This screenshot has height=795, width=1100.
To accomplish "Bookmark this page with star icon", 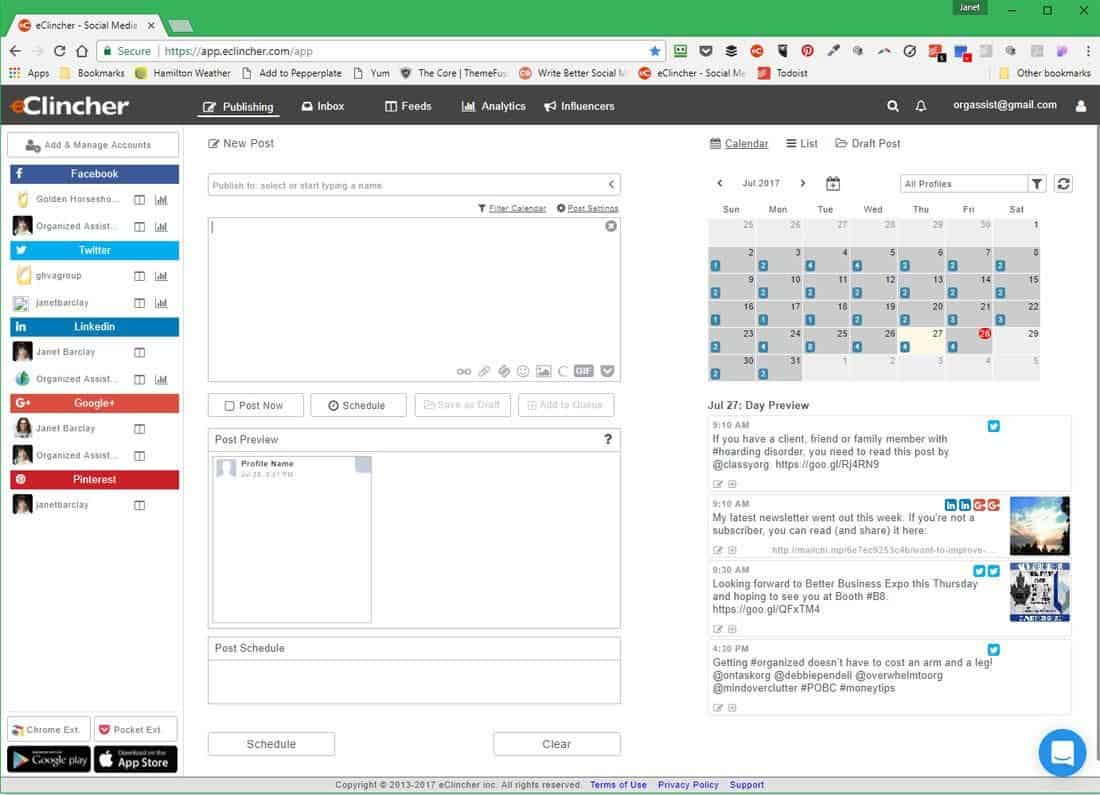I will pos(655,51).
